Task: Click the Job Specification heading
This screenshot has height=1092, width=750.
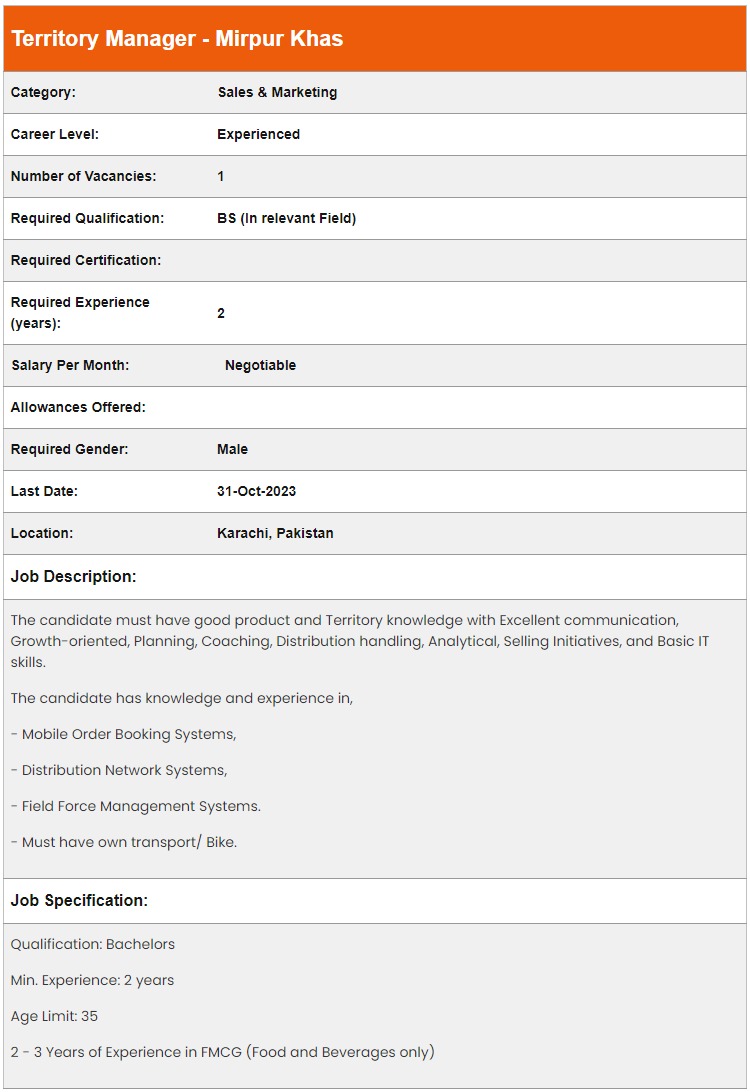Action: coord(79,900)
